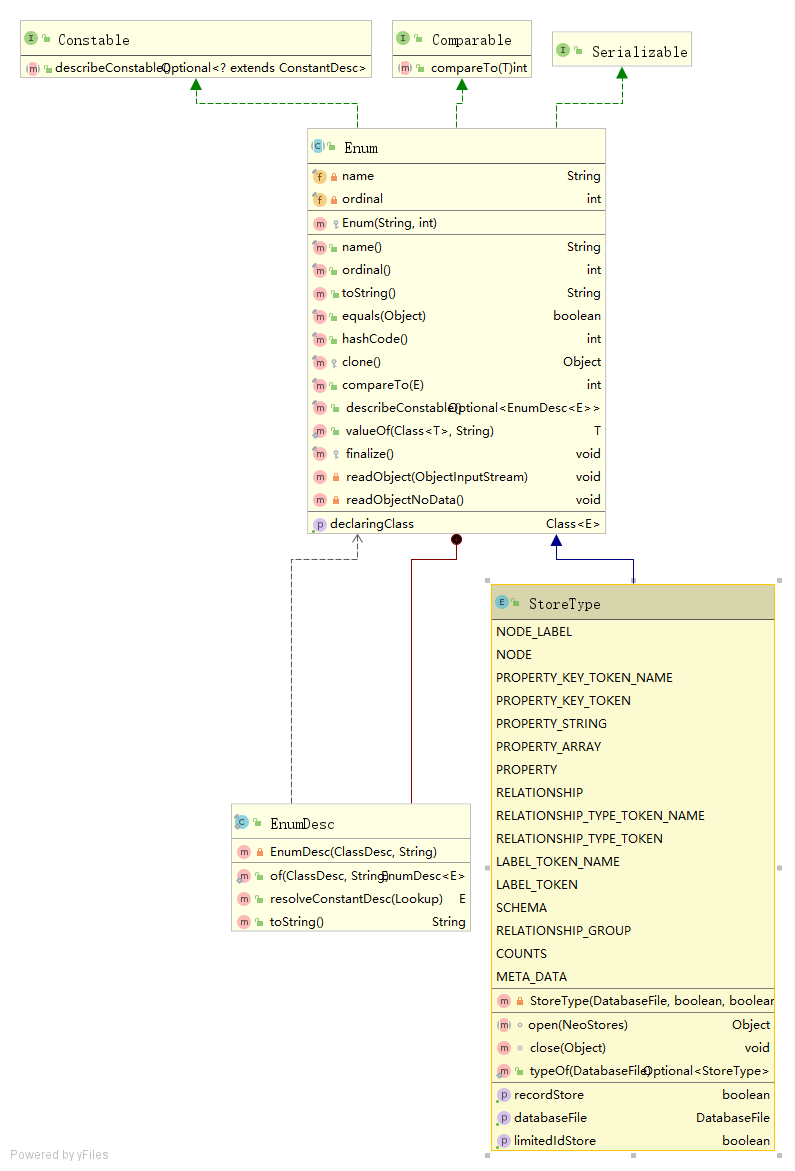Select the Constable node title
This screenshot has height=1171, width=795.
click(94, 40)
